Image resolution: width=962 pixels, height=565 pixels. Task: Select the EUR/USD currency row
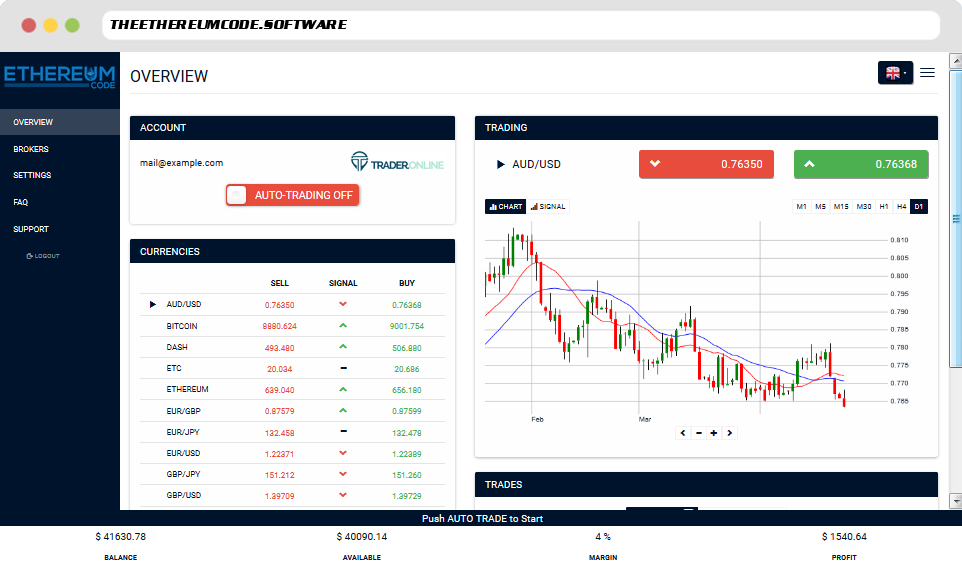coord(292,453)
